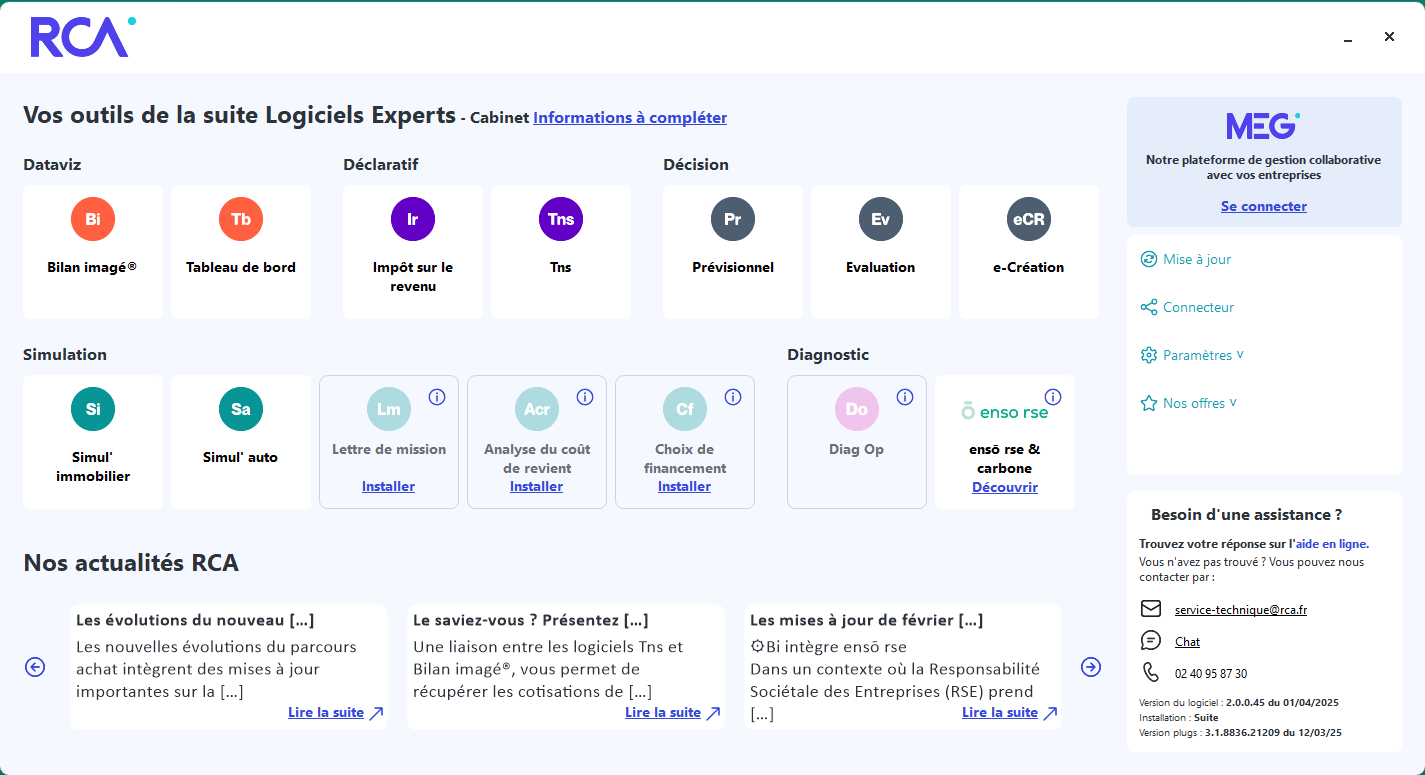Select the Diag Op Do icon

pos(857,409)
